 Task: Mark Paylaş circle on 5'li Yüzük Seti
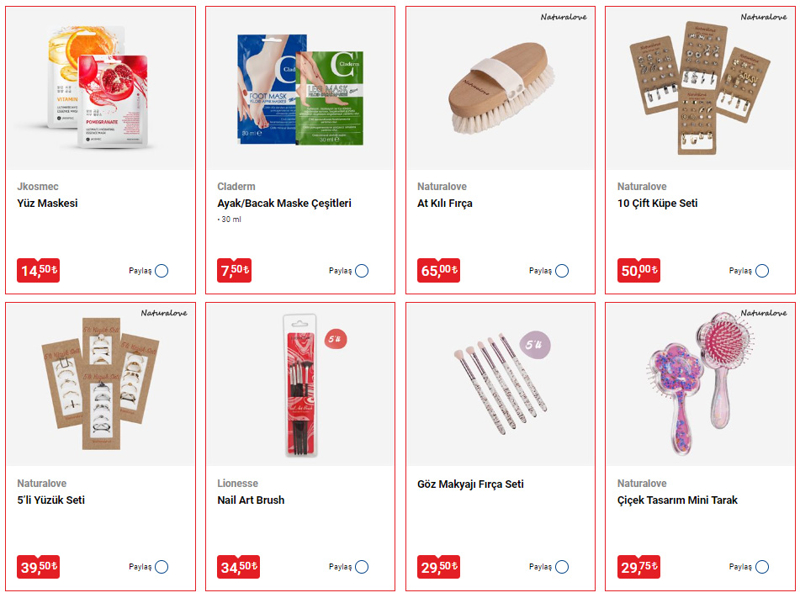[162, 567]
